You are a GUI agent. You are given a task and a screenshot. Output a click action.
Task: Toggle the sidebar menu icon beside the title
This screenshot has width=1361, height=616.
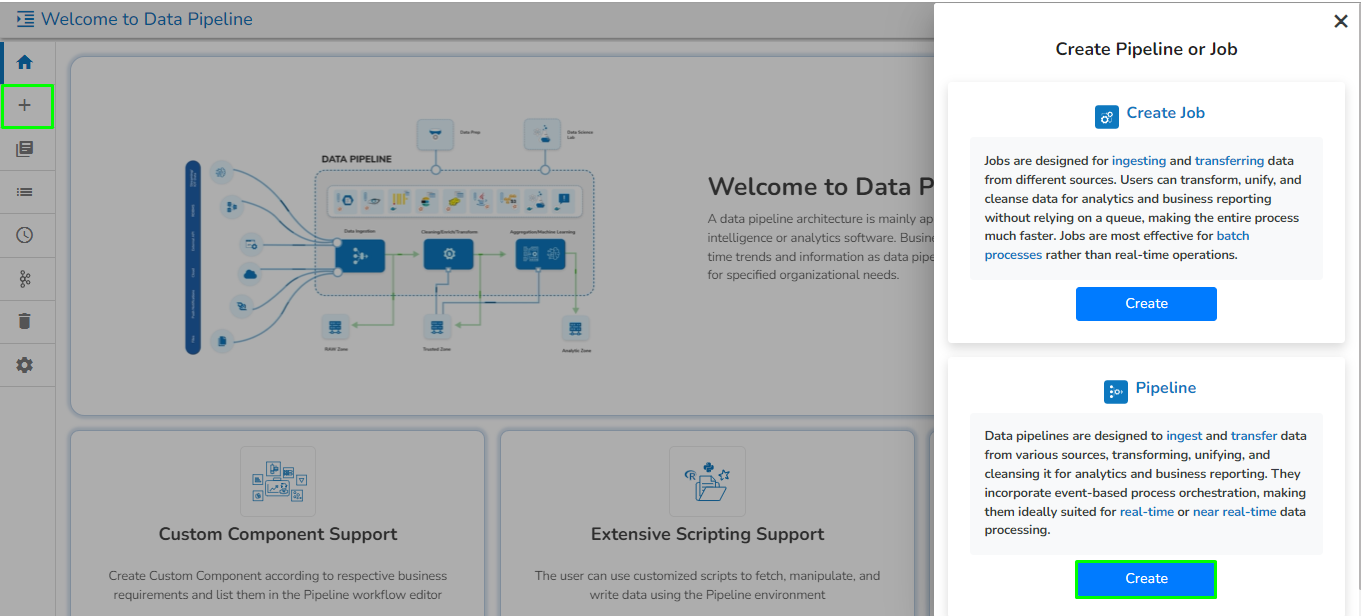point(25,19)
